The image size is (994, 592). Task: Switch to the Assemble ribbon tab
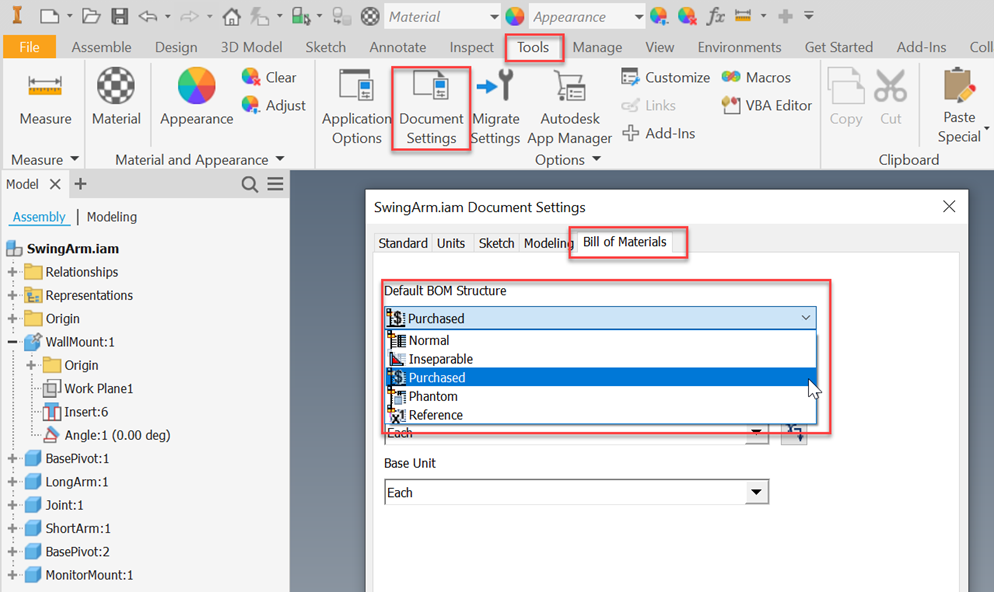[x=101, y=47]
